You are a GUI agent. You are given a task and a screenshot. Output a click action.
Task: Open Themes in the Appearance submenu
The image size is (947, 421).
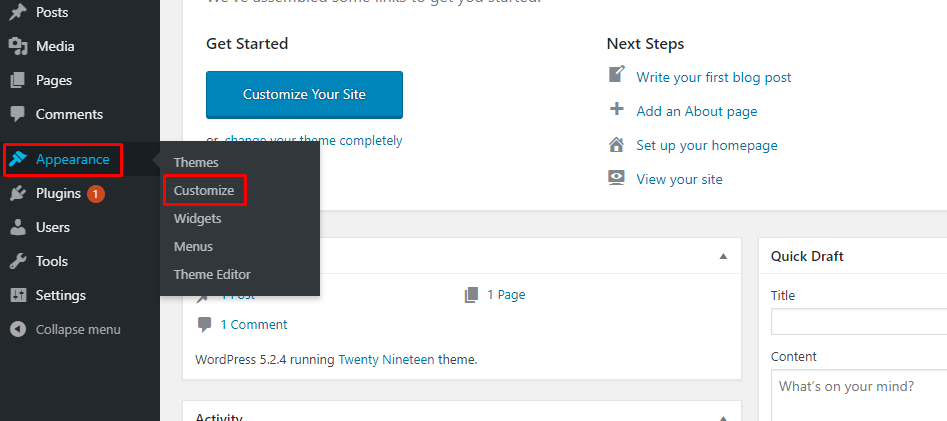coord(196,162)
